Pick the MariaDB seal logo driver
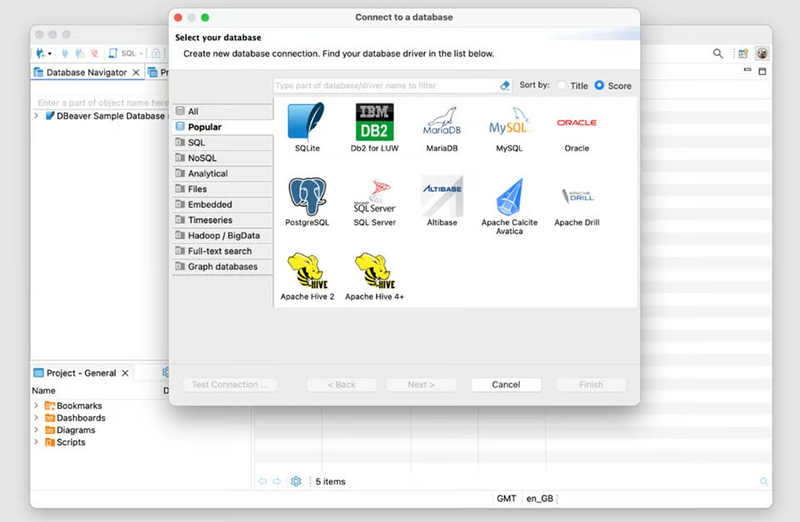The width and height of the screenshot is (800, 522). point(442,121)
